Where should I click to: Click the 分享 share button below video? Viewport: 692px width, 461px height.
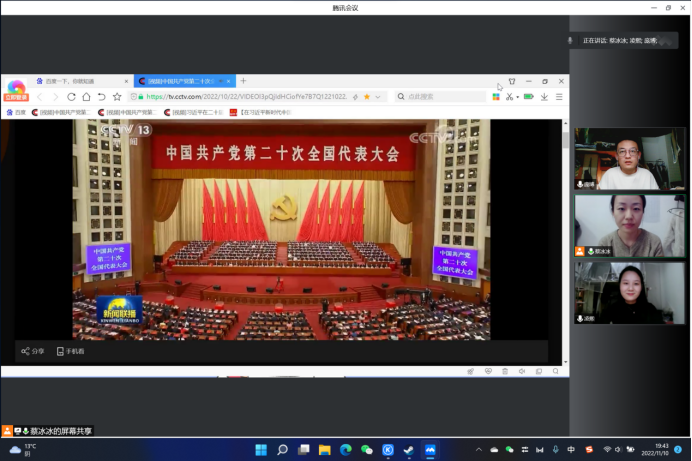(33, 352)
